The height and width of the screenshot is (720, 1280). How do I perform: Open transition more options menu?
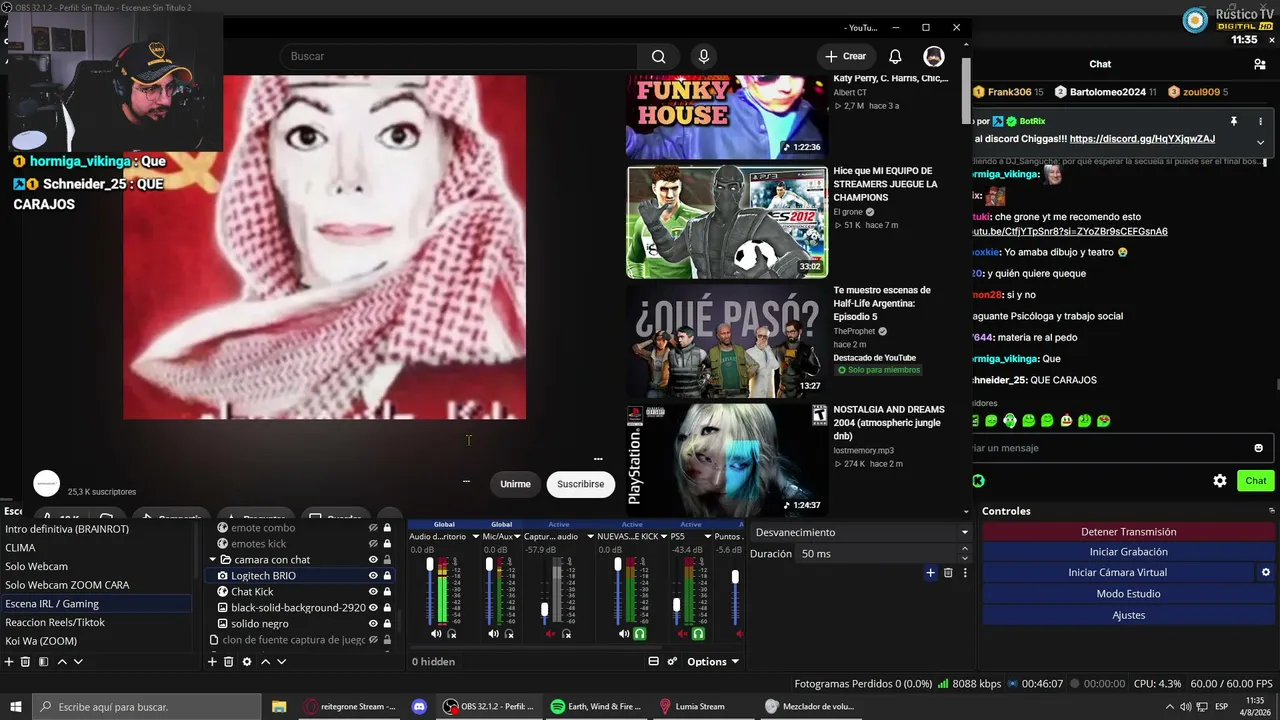coord(965,573)
